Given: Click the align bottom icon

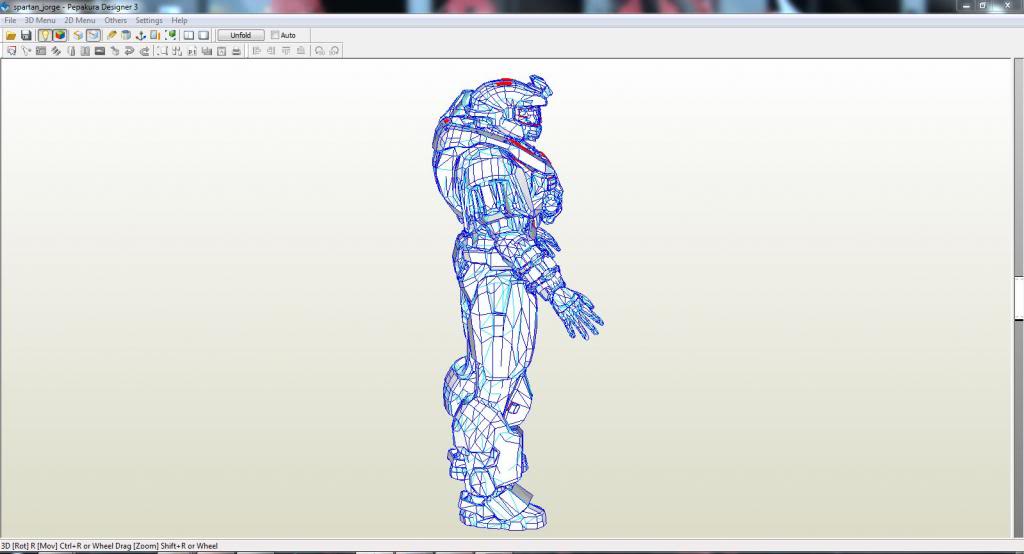Looking at the screenshot, I should (300, 51).
